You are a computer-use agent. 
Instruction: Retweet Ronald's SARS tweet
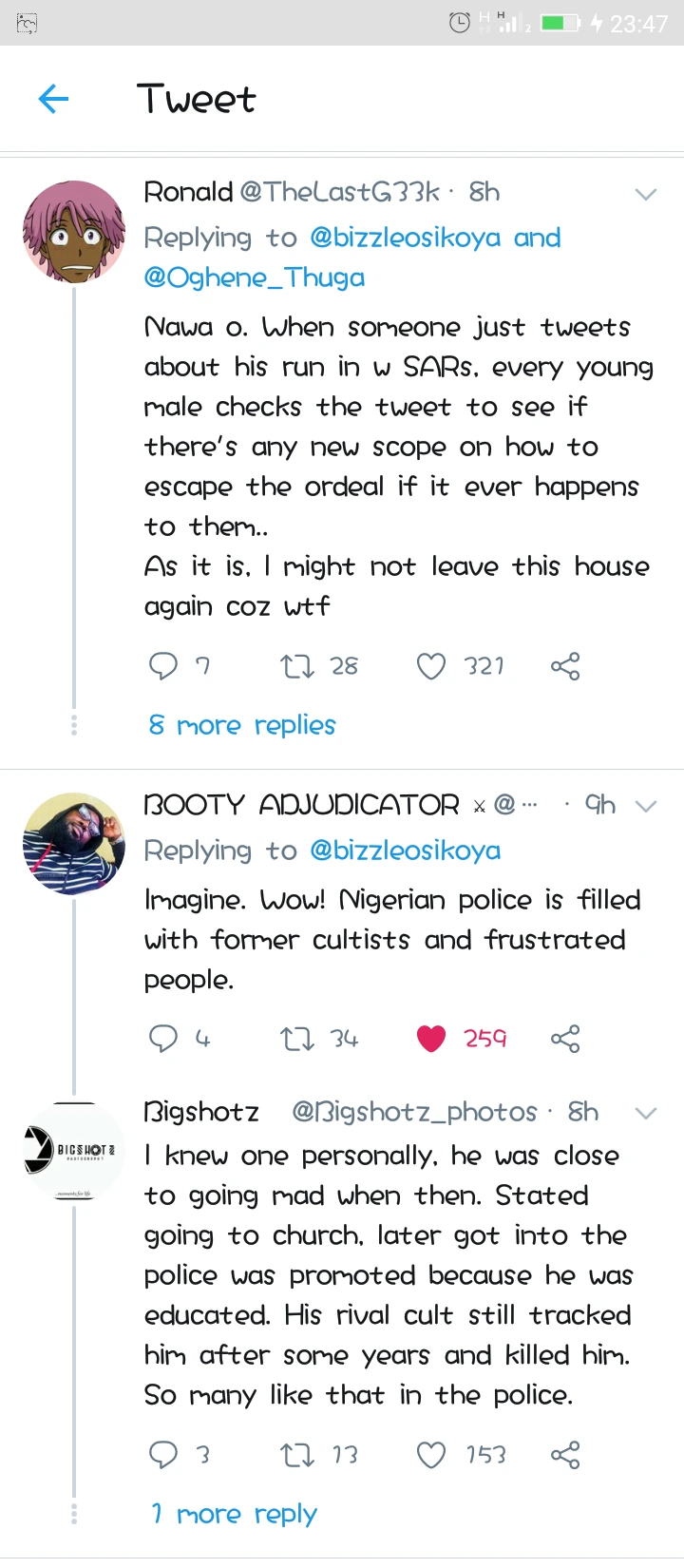pos(297,666)
